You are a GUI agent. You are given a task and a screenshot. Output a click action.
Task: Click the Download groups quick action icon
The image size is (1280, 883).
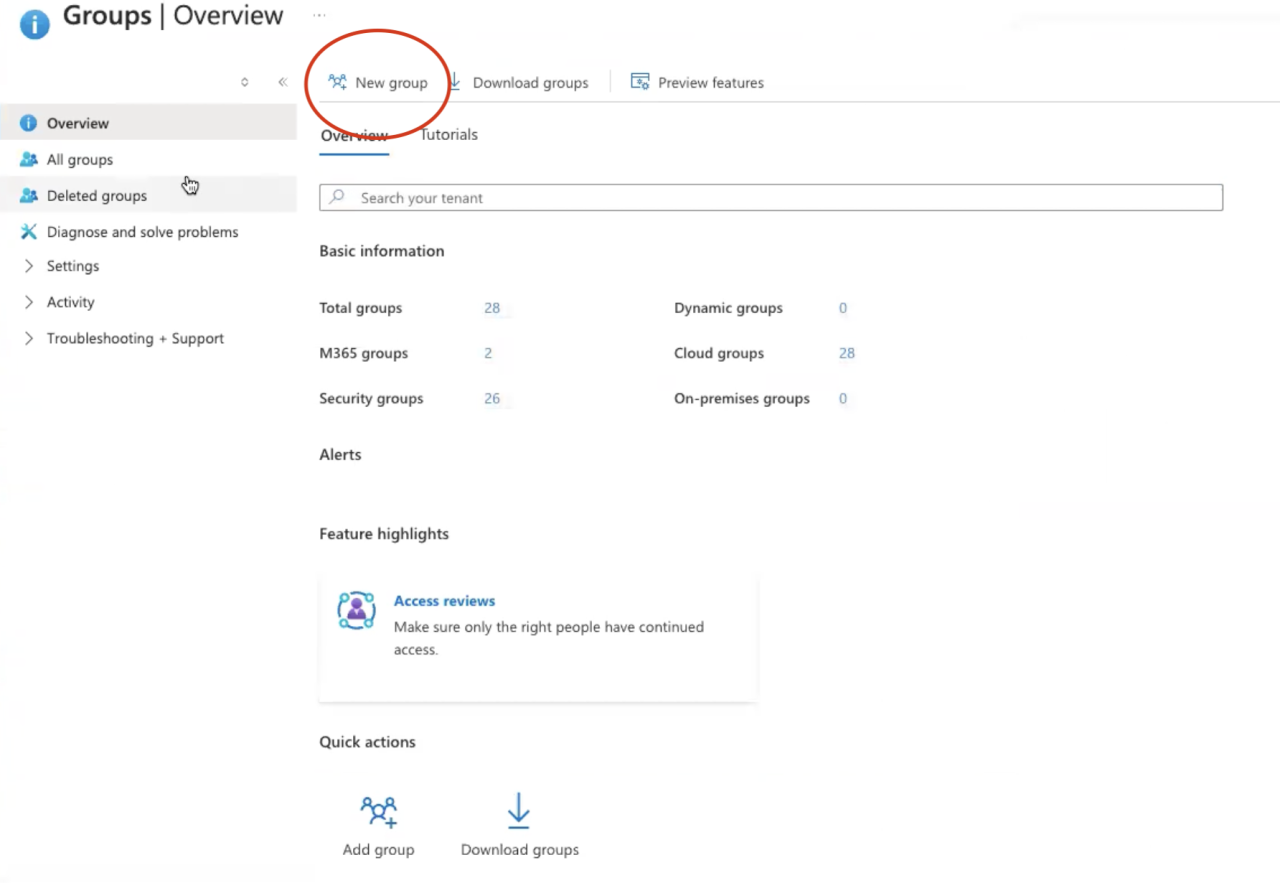[x=518, y=810]
